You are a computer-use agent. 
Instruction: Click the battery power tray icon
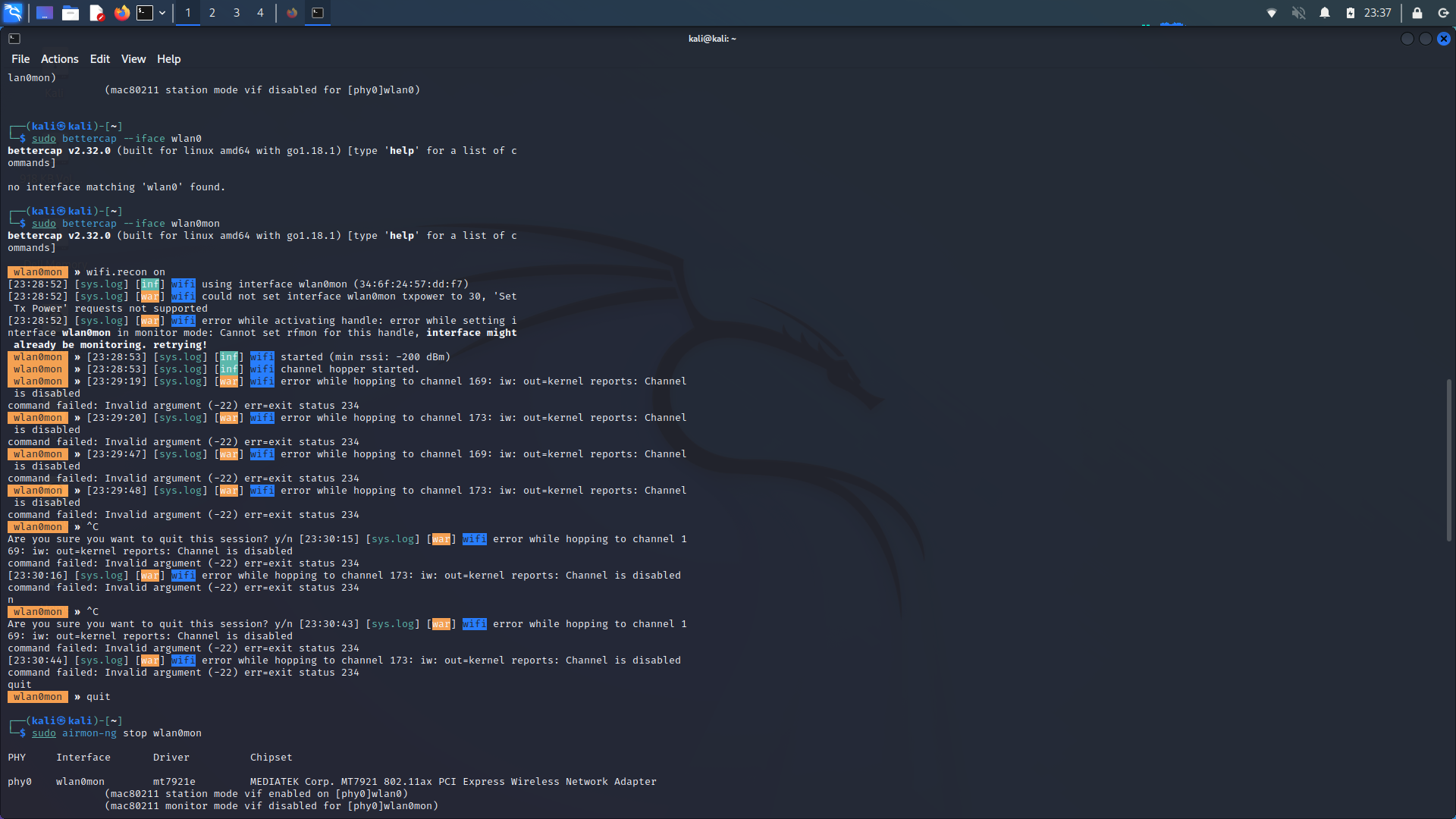pos(1351,13)
